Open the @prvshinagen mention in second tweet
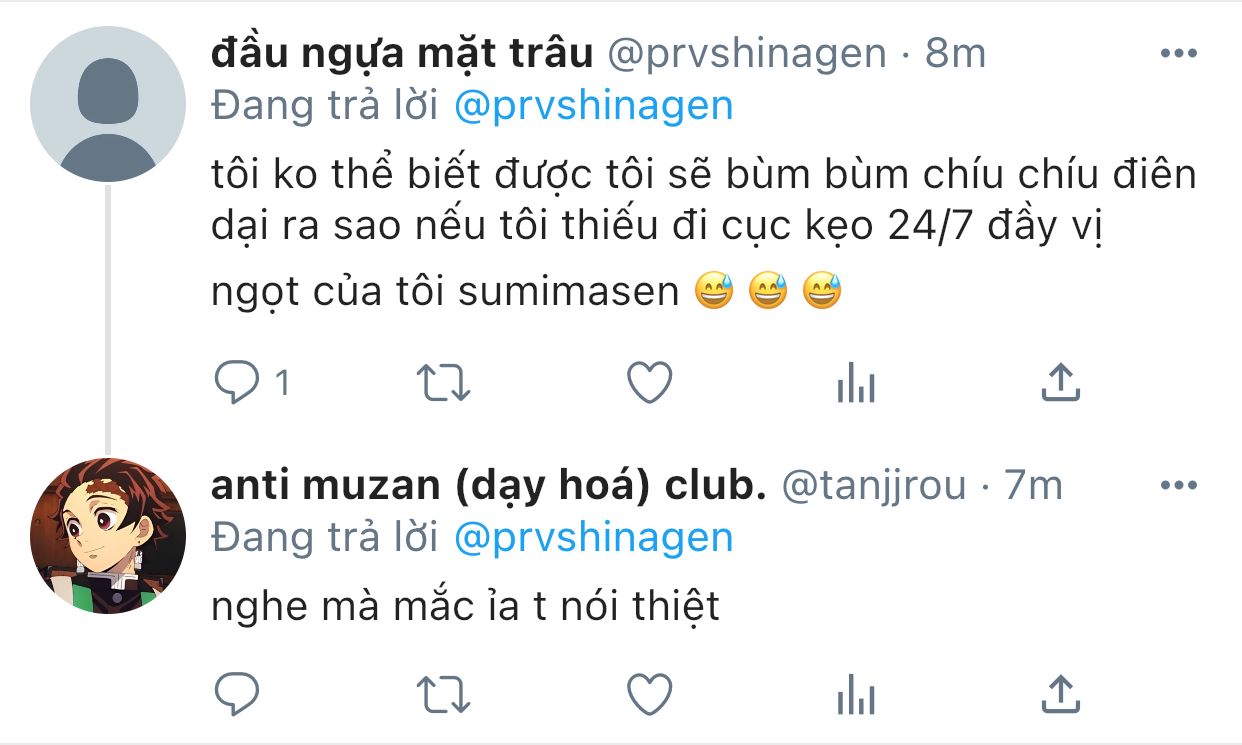 [593, 538]
